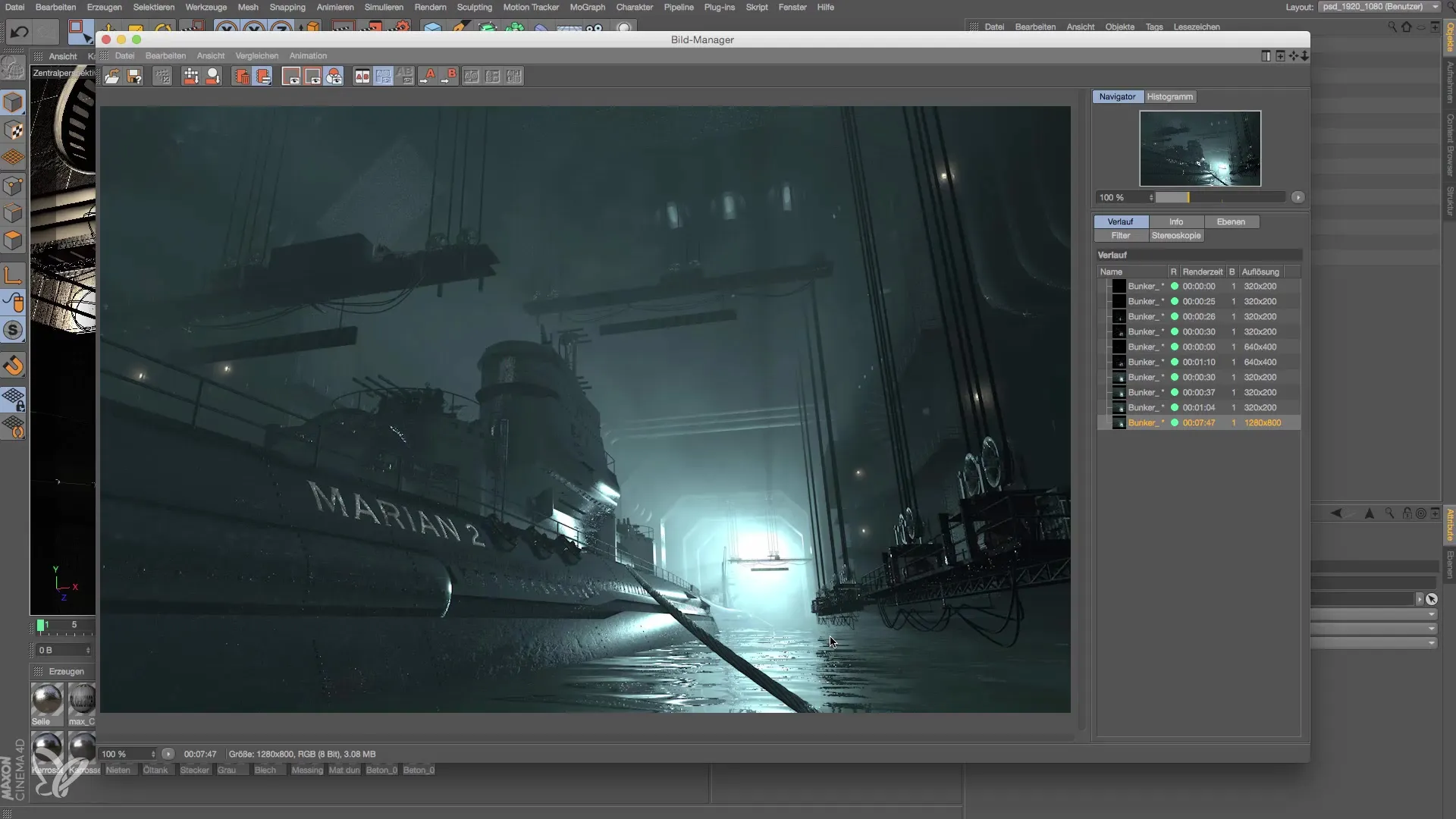Toggle R dot of the 00:00:26 render

(x=1175, y=316)
